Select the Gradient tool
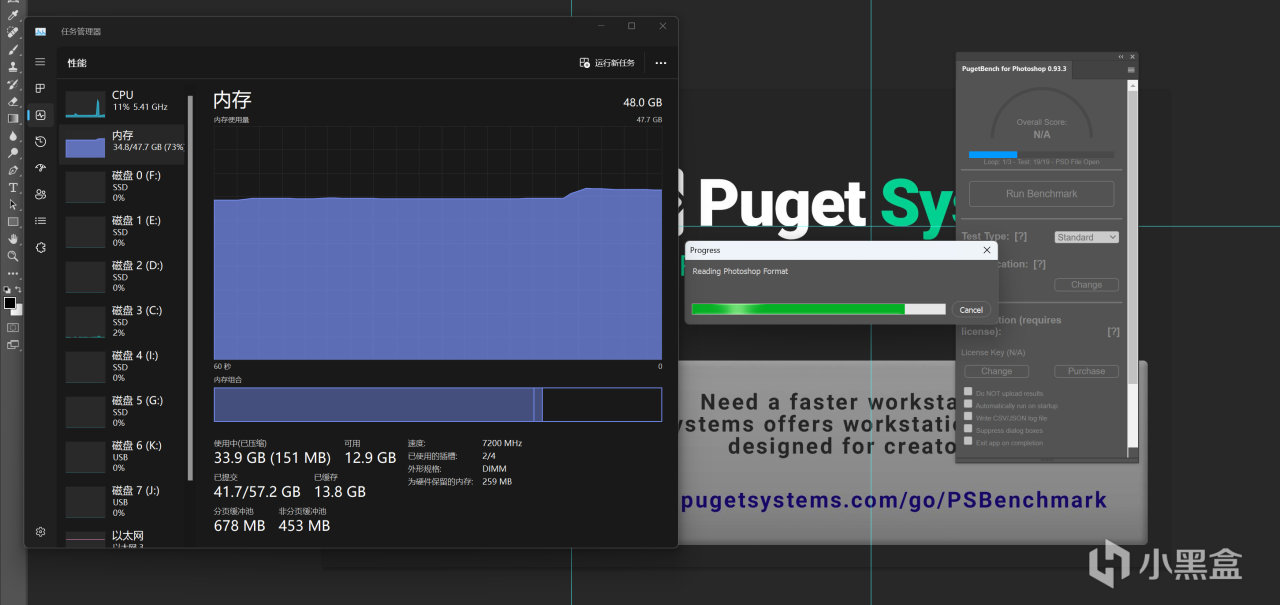The height and width of the screenshot is (605, 1280). 13,118
